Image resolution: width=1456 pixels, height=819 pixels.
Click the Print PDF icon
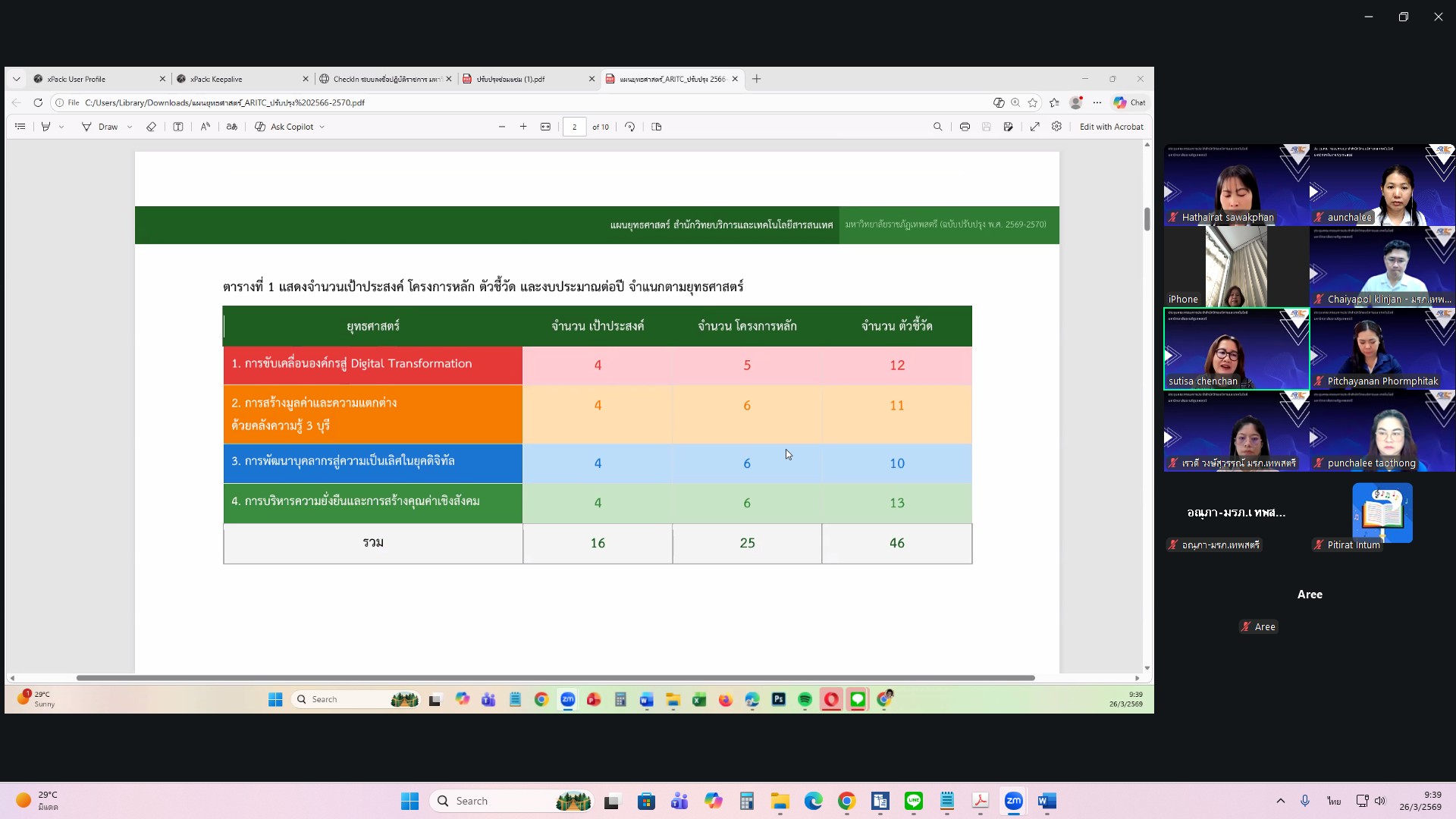pyautogui.click(x=965, y=127)
